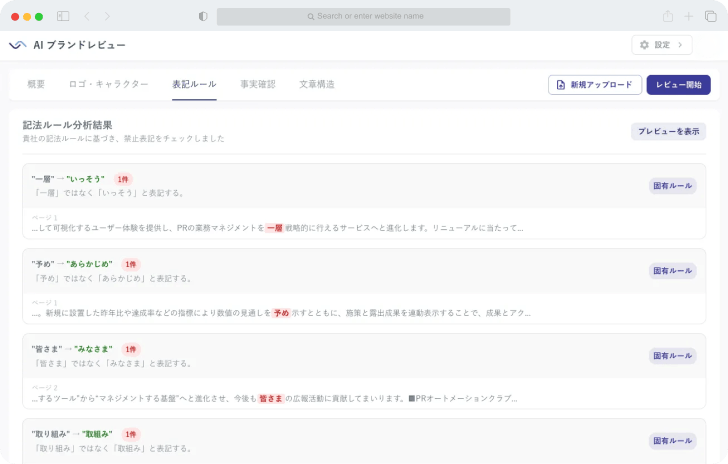The width and height of the screenshot is (728, 464).
Task: Open the 事実確認 tab
Action: tap(257, 84)
